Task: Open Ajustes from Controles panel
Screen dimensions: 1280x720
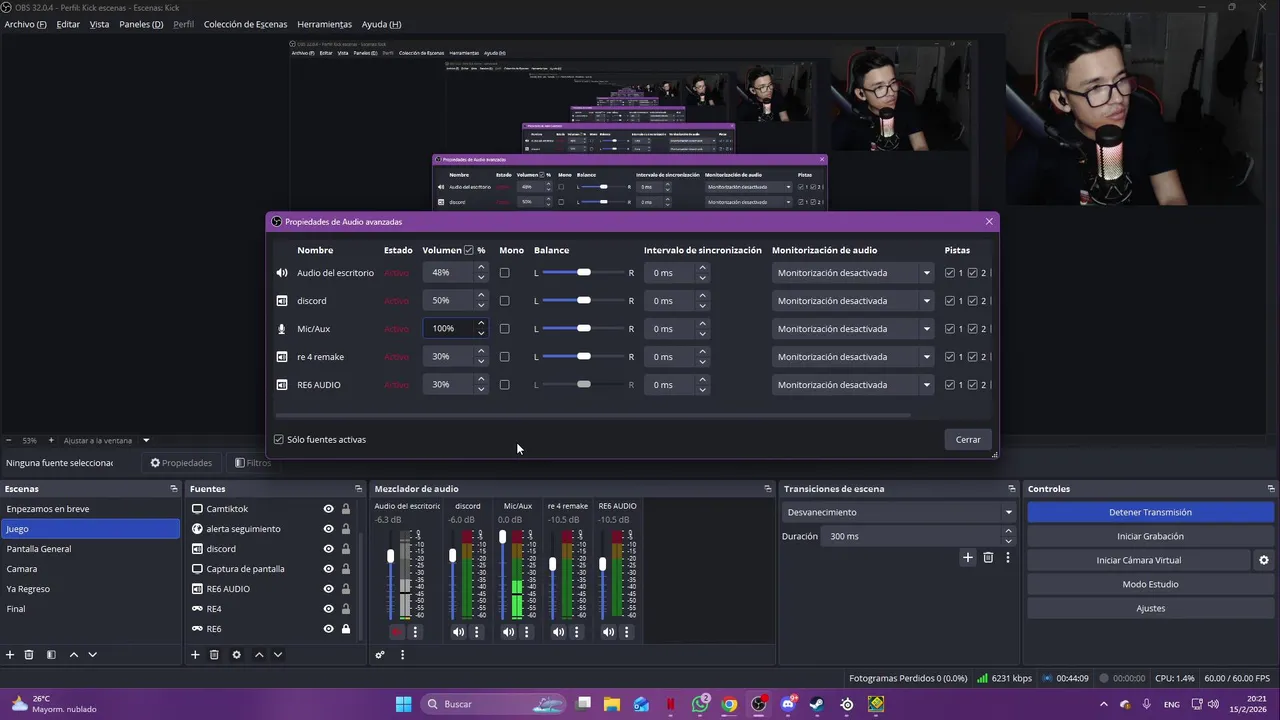Action: coord(1150,608)
